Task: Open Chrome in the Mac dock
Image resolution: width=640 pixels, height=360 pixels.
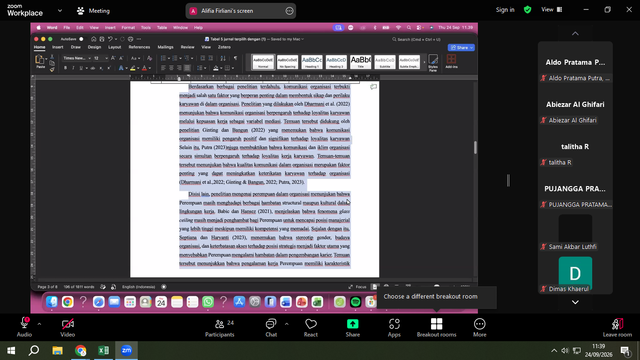Action: (x=67, y=302)
